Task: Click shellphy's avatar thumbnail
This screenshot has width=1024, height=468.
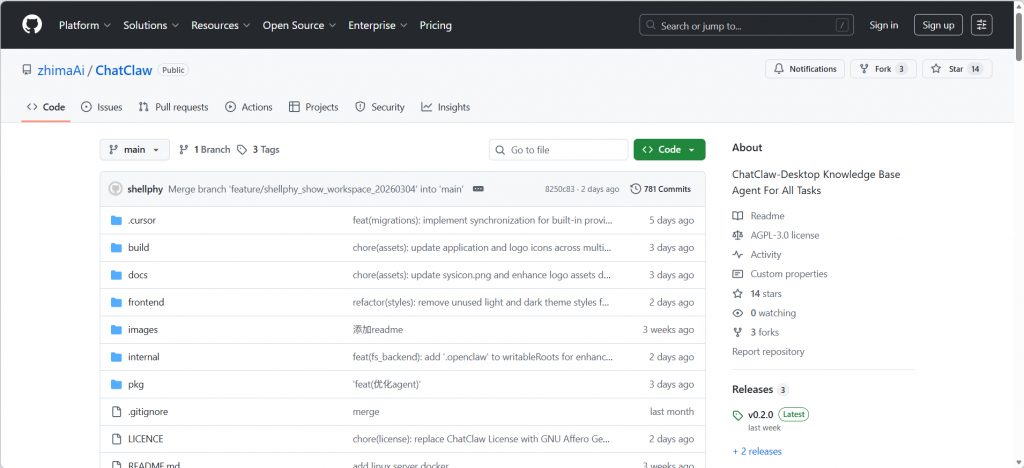Action: [x=115, y=189]
